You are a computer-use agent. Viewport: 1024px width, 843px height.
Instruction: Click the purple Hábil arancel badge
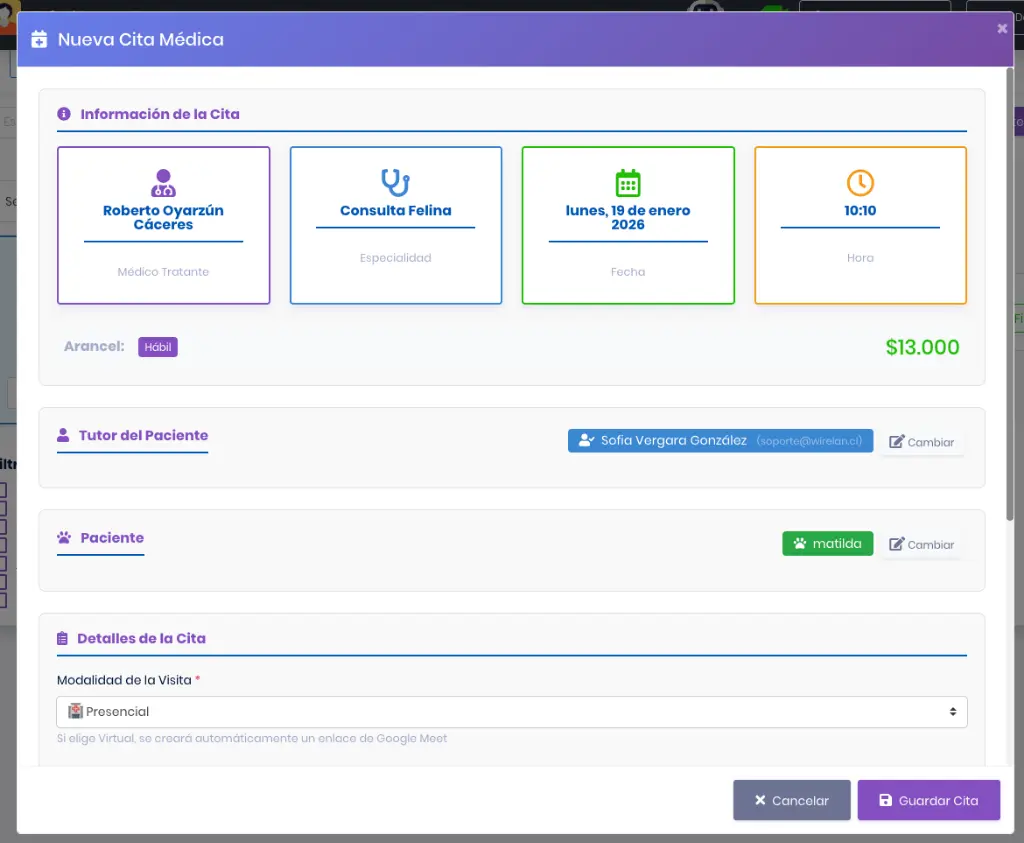[158, 347]
